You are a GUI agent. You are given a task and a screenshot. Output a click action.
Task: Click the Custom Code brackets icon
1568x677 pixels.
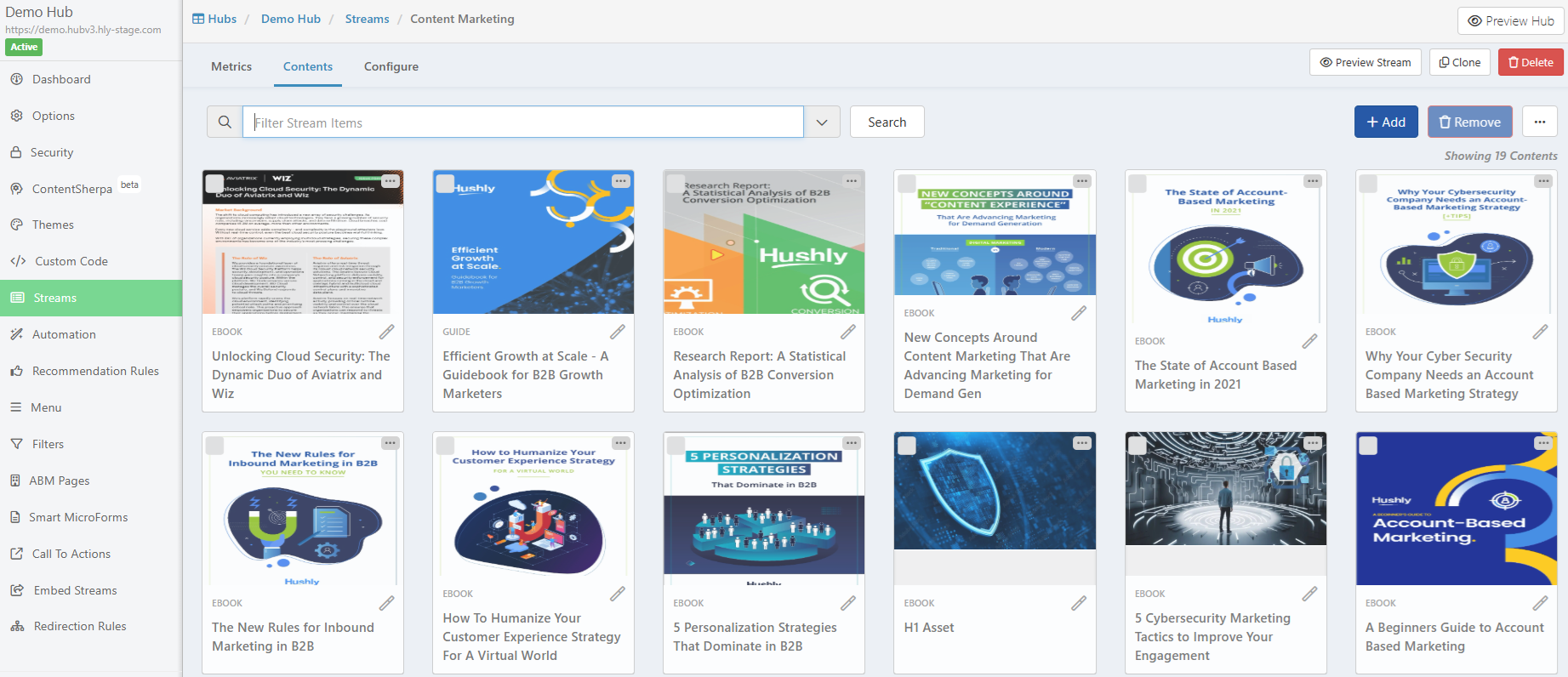(x=18, y=261)
